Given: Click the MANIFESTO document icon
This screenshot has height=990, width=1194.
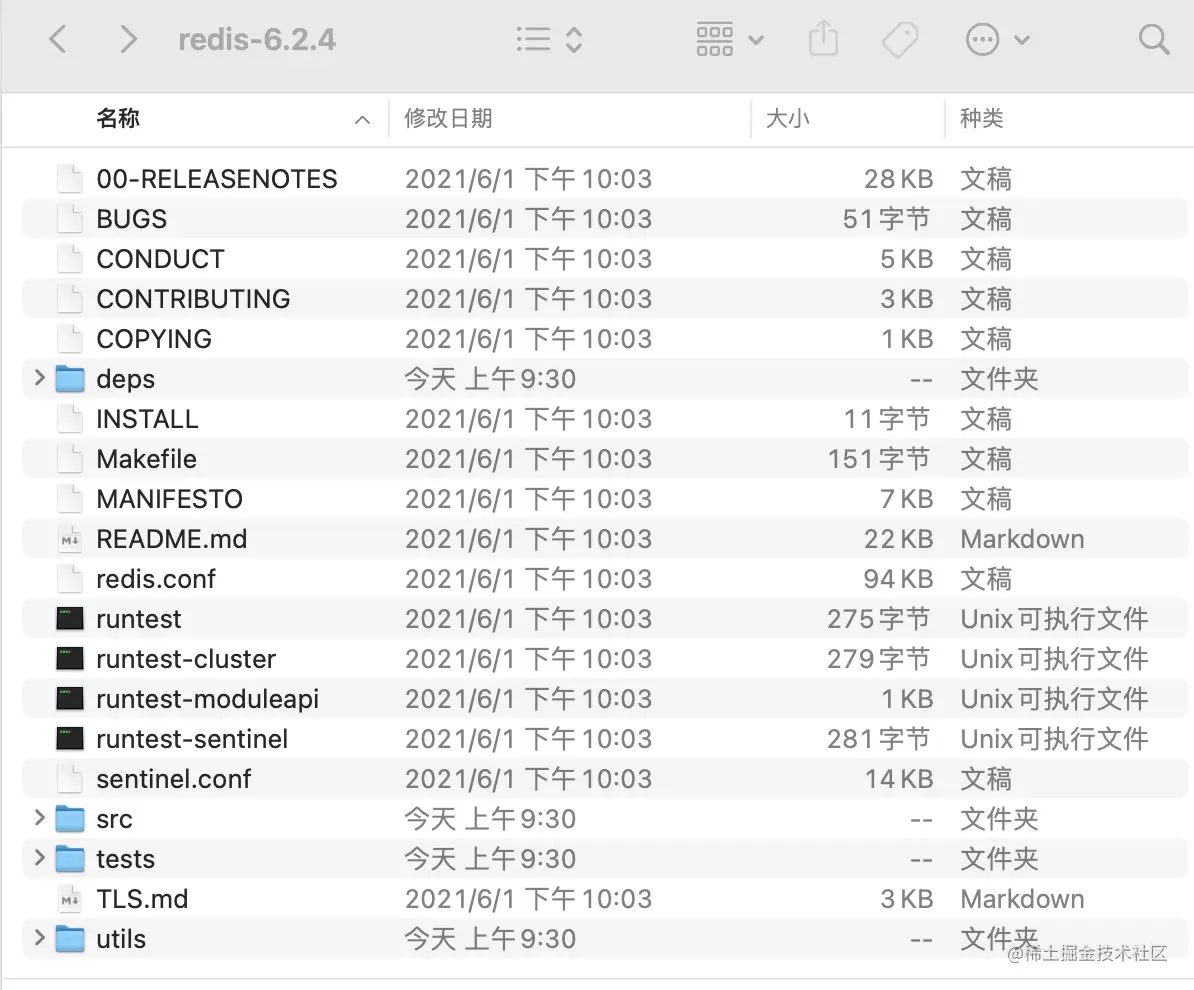Looking at the screenshot, I should (70, 499).
